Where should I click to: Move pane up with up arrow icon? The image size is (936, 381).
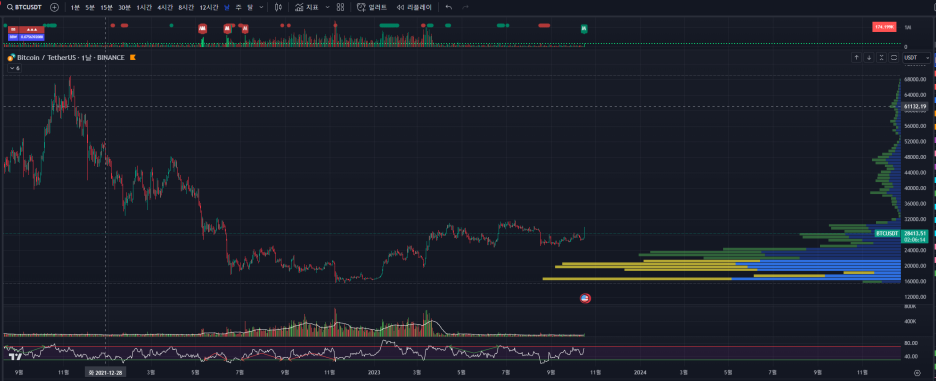point(856,57)
